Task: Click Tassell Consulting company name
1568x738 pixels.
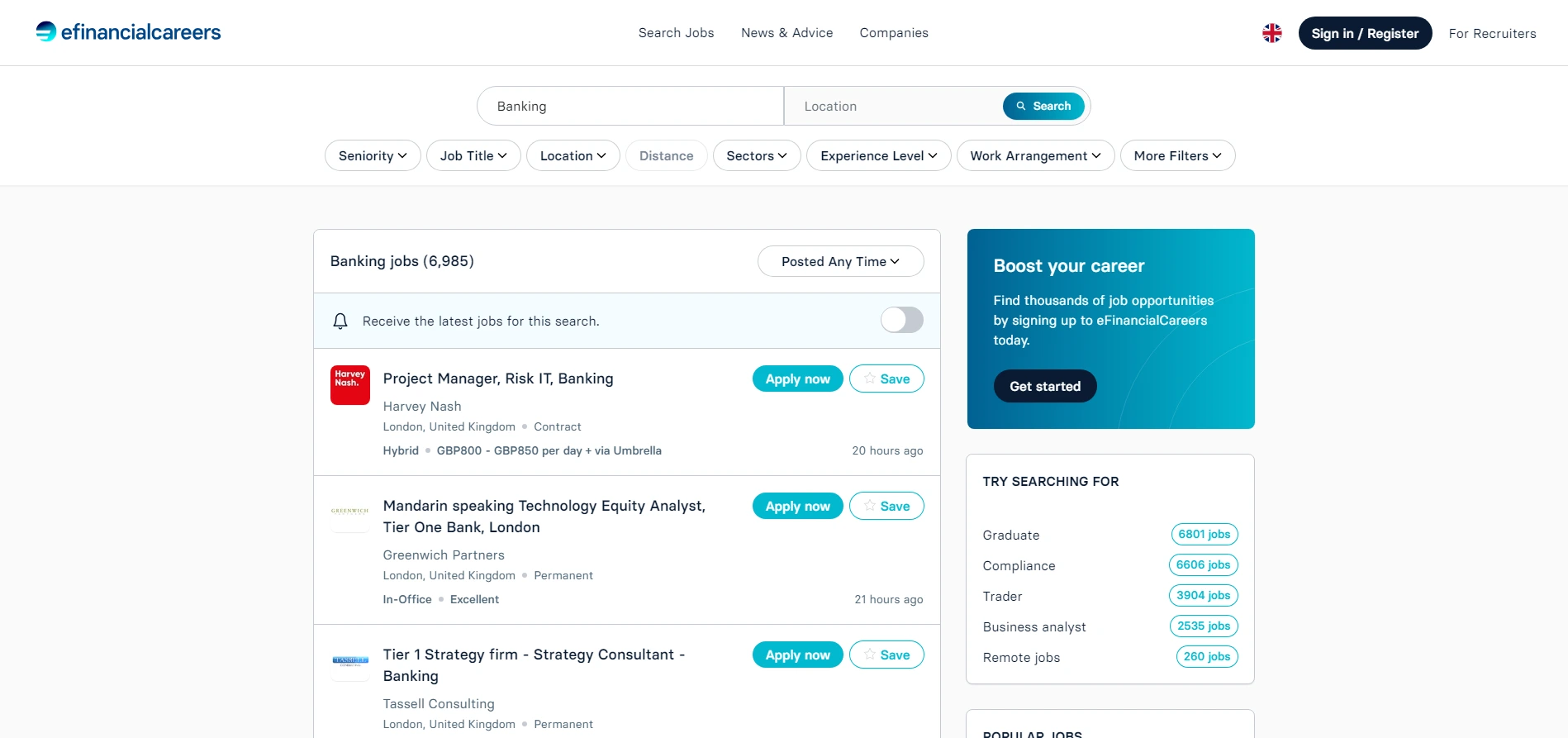Action: 439,704
